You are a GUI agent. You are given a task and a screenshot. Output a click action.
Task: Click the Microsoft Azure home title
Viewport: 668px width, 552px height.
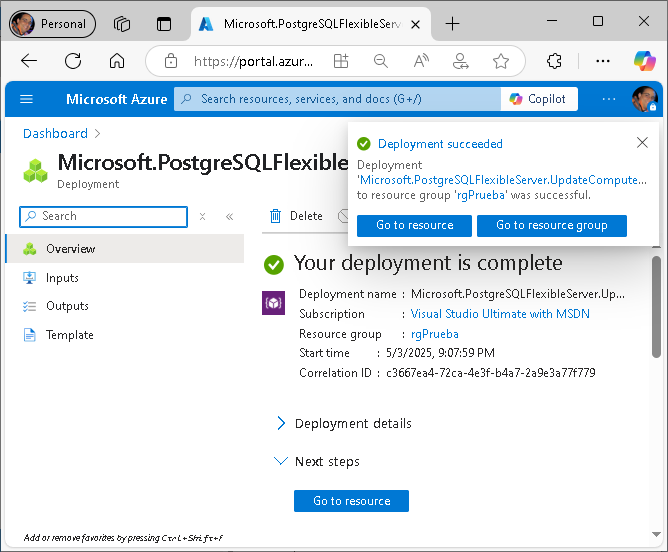click(x=117, y=99)
